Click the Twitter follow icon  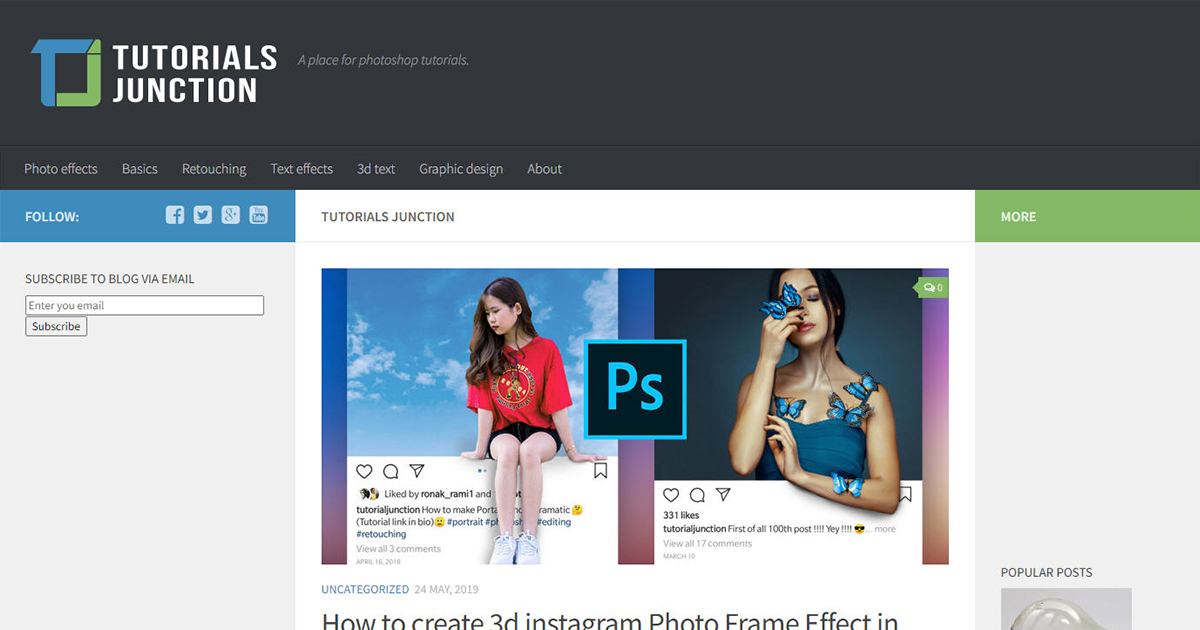point(202,216)
